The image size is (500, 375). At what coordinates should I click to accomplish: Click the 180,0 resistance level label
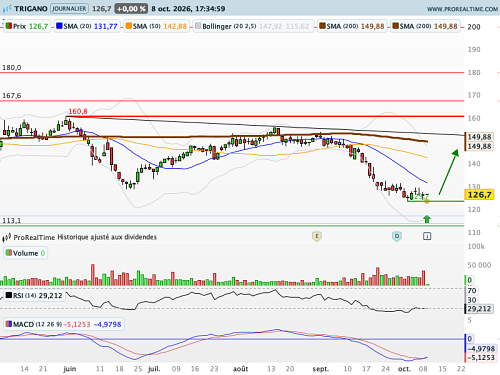pos(12,68)
